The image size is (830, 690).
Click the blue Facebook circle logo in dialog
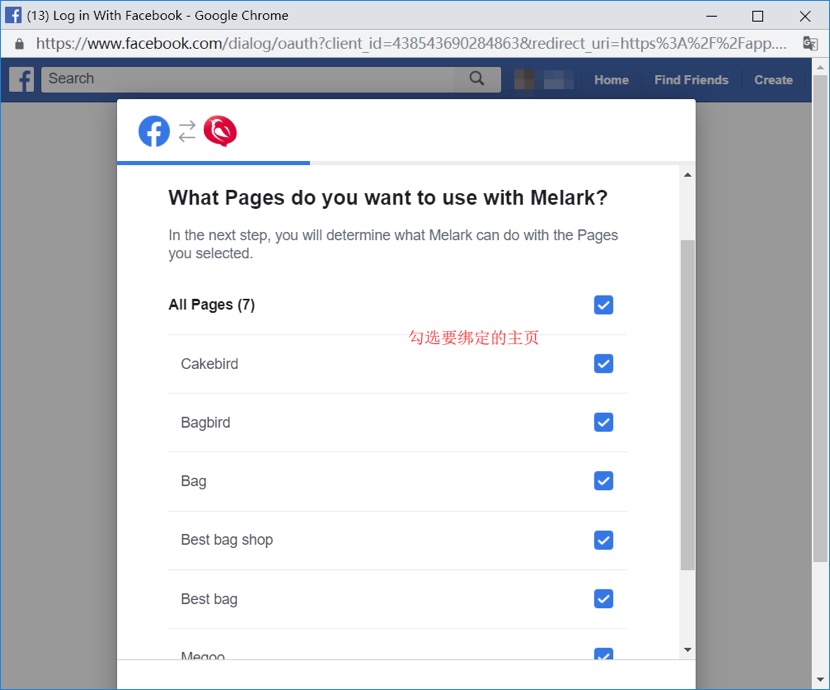[154, 131]
